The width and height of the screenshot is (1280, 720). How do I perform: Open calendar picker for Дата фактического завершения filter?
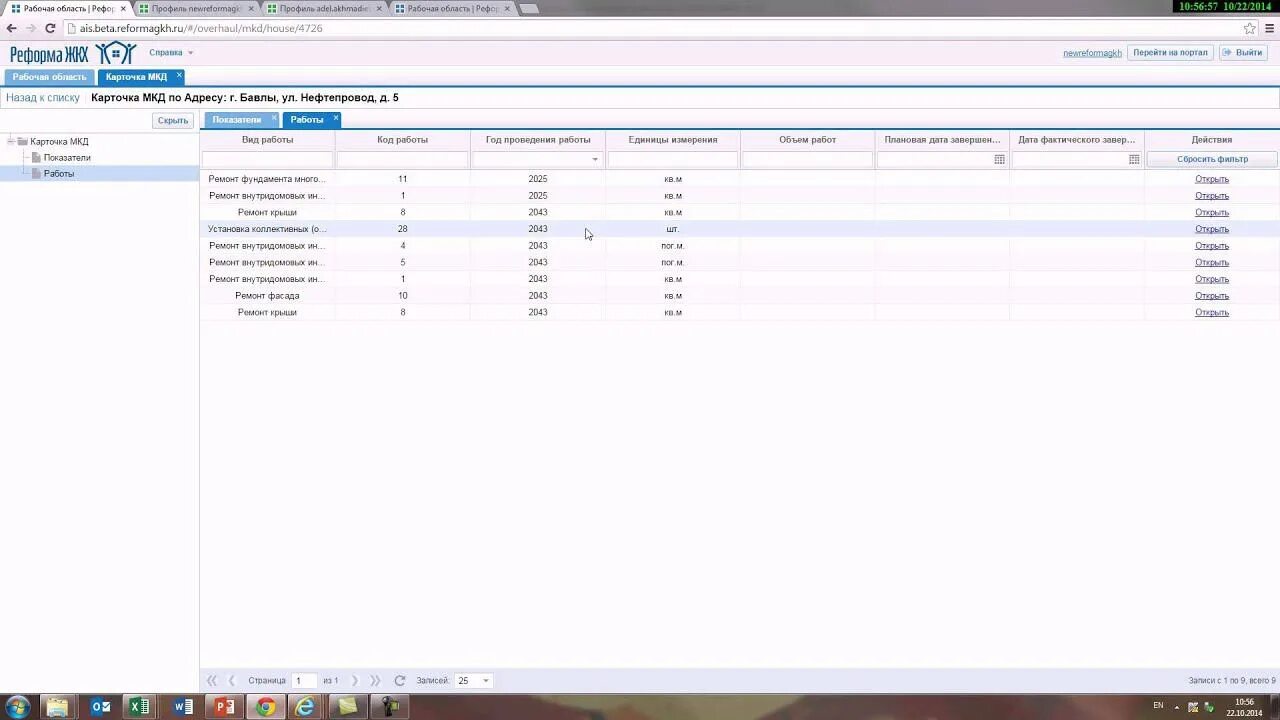tap(1134, 159)
